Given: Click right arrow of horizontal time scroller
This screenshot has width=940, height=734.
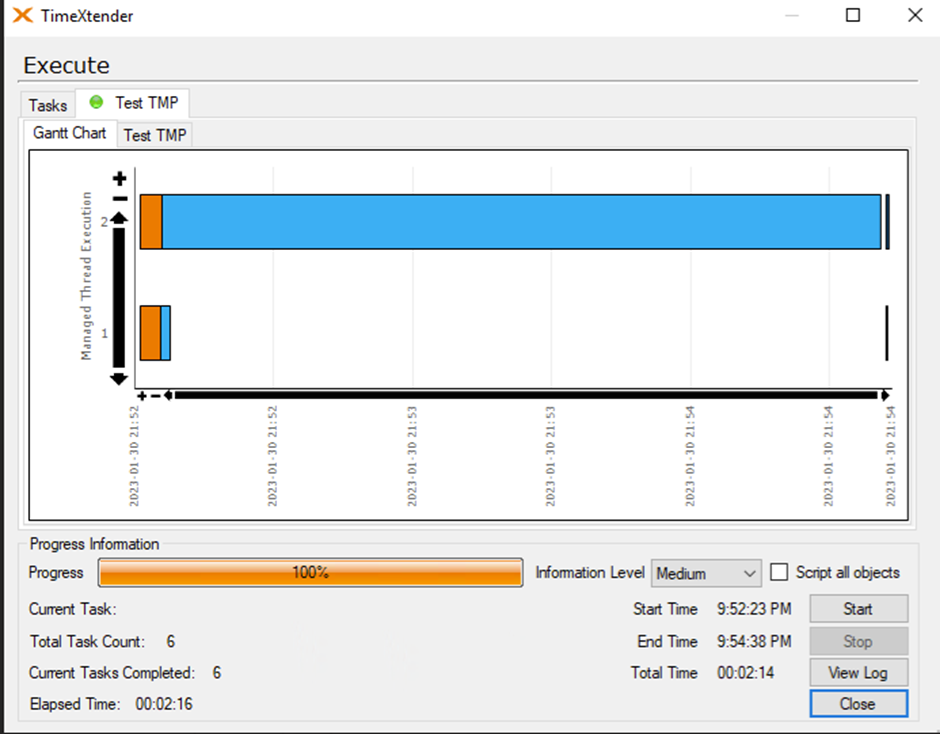Looking at the screenshot, I should pyautogui.click(x=885, y=395).
